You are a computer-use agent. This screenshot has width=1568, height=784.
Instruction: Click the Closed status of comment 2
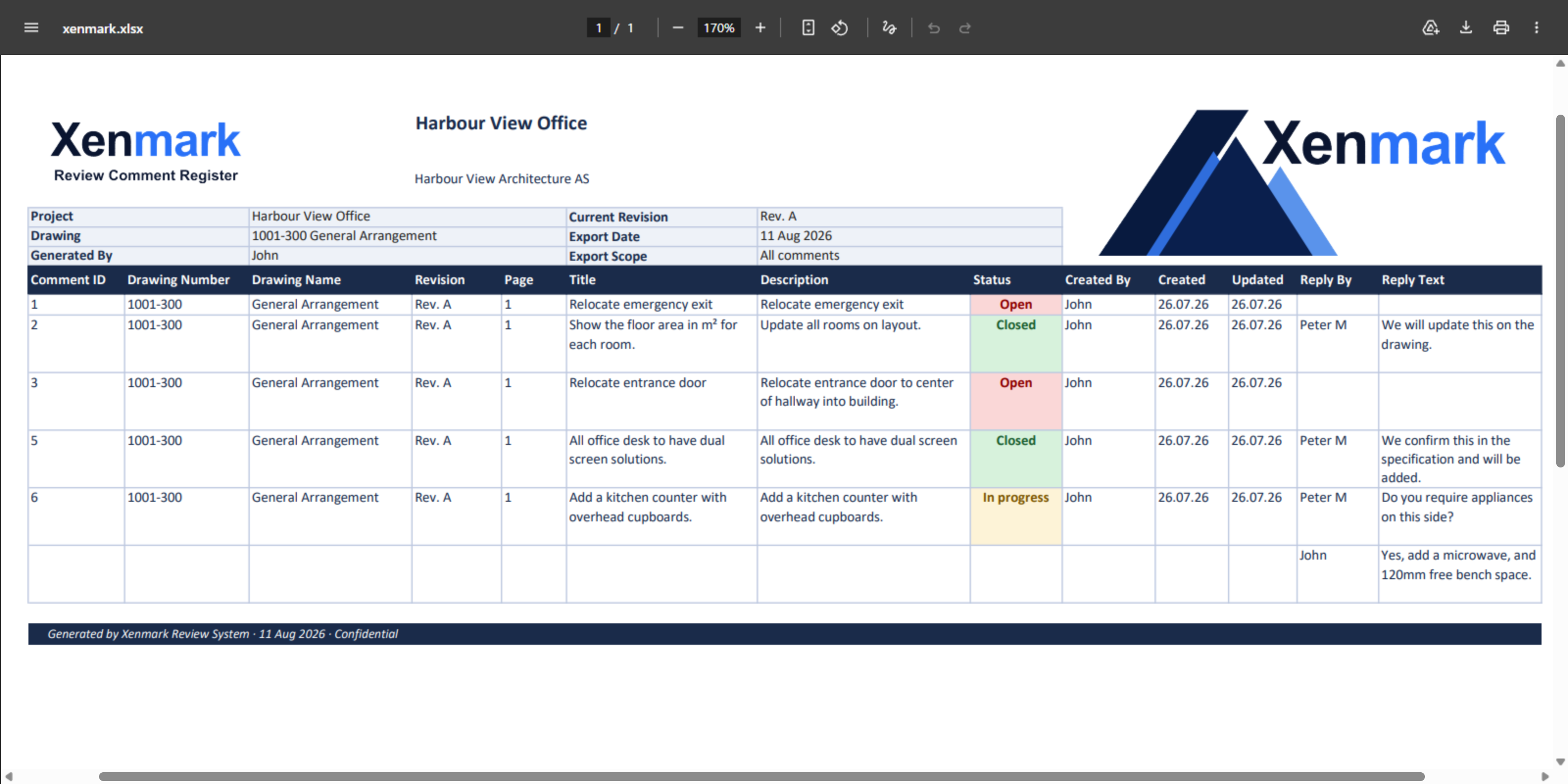pos(1016,343)
